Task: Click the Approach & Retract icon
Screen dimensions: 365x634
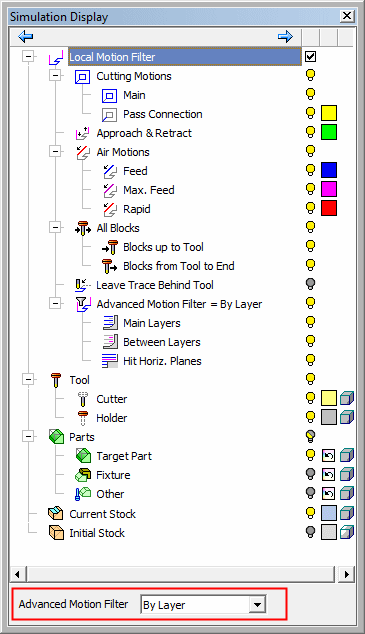Action: [x=82, y=133]
